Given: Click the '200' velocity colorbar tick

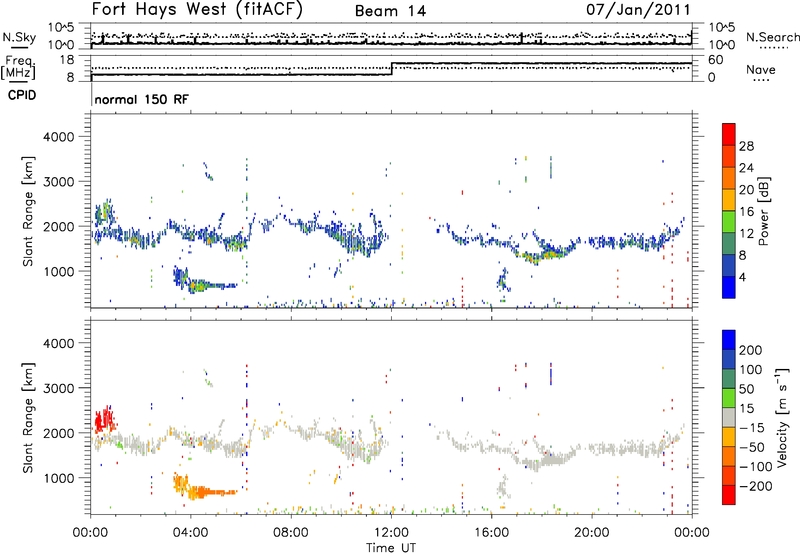Looking at the screenshot, I should click(751, 350).
